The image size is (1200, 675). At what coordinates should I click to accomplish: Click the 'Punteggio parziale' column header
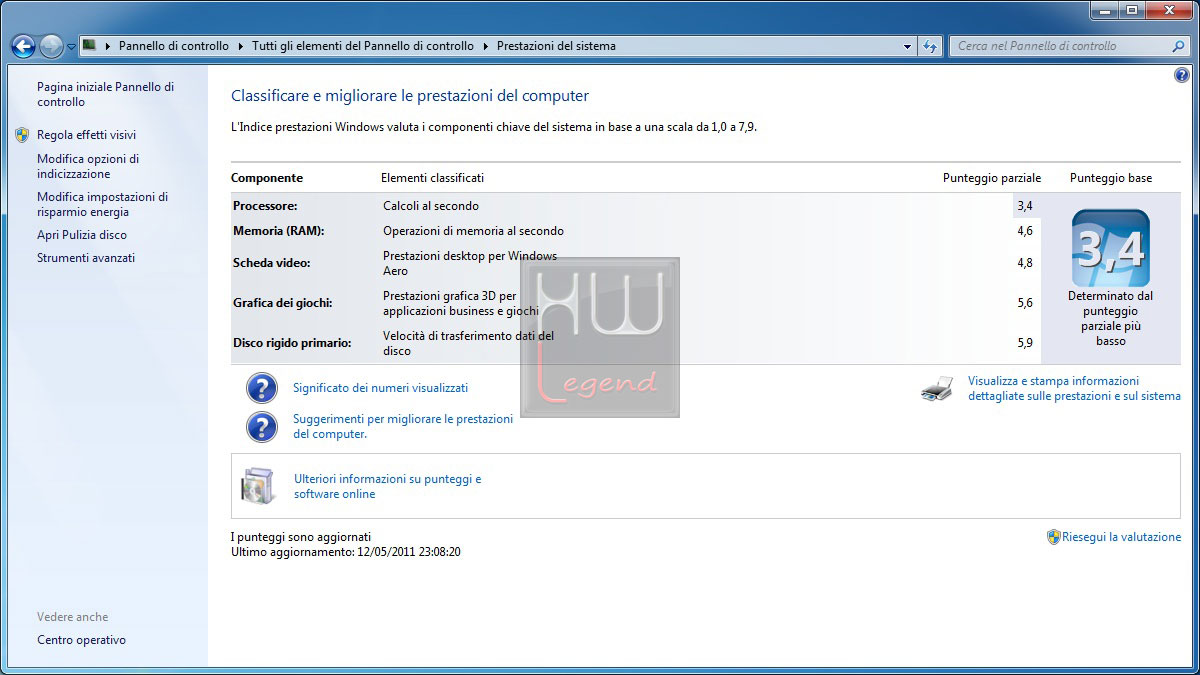coord(992,178)
